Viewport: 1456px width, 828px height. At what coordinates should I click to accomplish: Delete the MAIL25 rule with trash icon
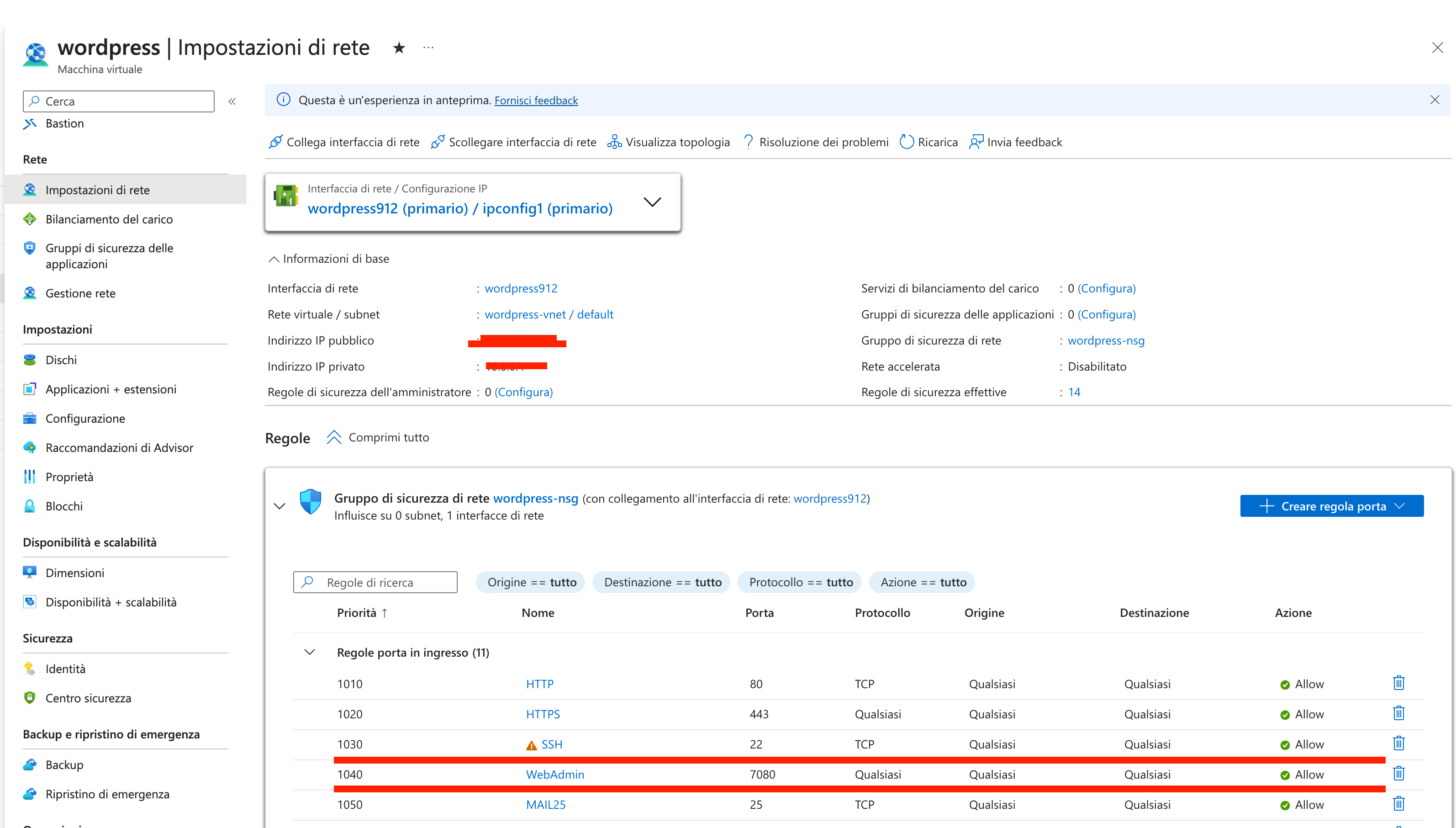click(1398, 803)
